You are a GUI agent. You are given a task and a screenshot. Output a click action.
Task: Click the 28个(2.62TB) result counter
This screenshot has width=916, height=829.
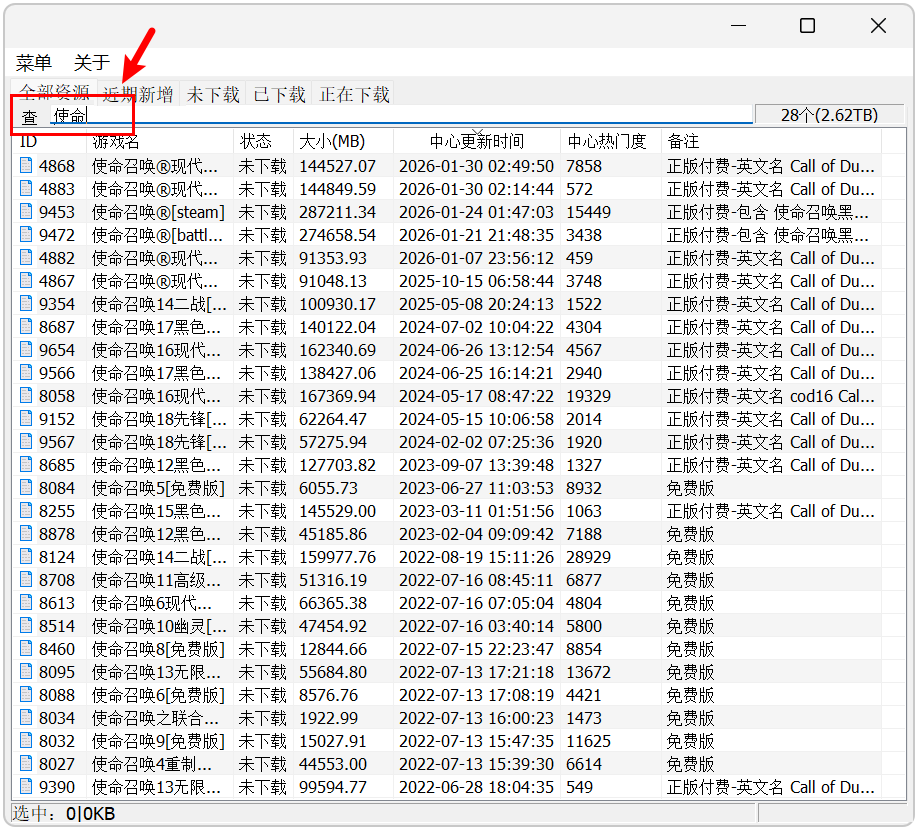tap(830, 115)
